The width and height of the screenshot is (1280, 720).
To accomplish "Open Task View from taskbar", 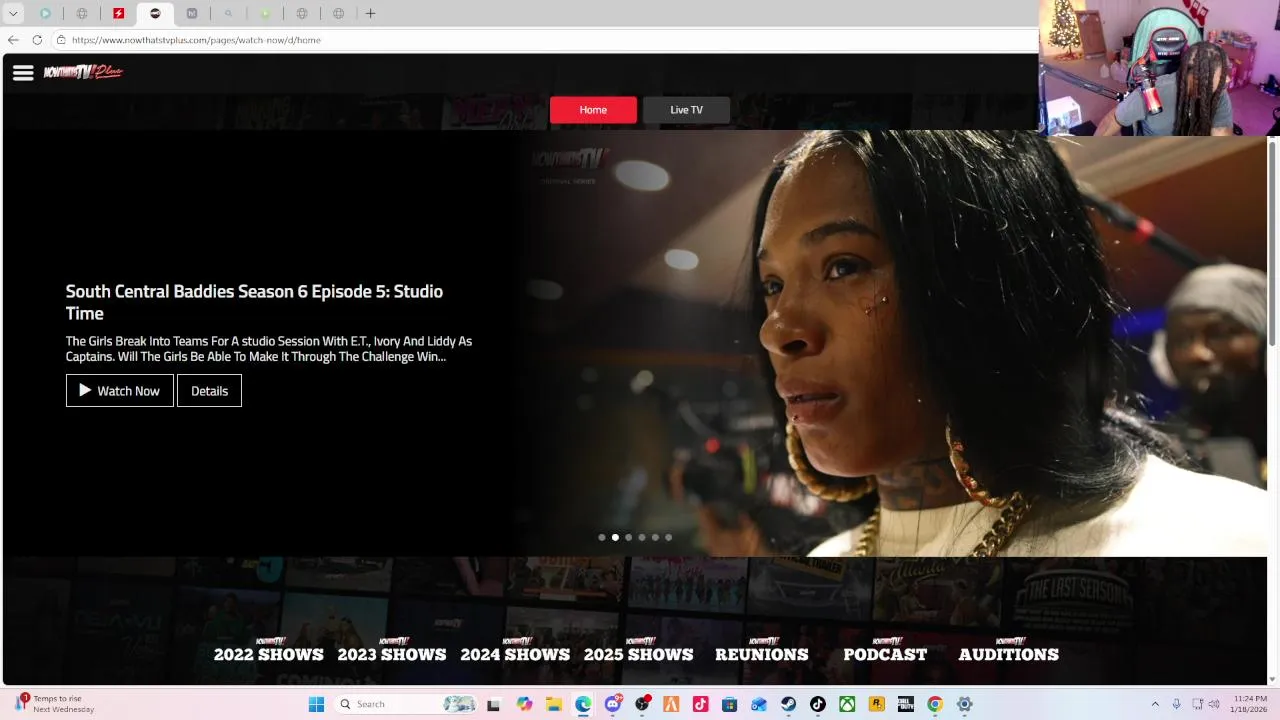I will (x=493, y=704).
